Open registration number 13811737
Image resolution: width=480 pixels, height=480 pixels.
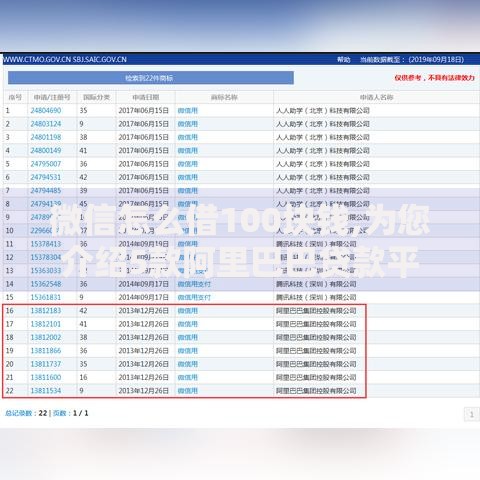coord(46,364)
